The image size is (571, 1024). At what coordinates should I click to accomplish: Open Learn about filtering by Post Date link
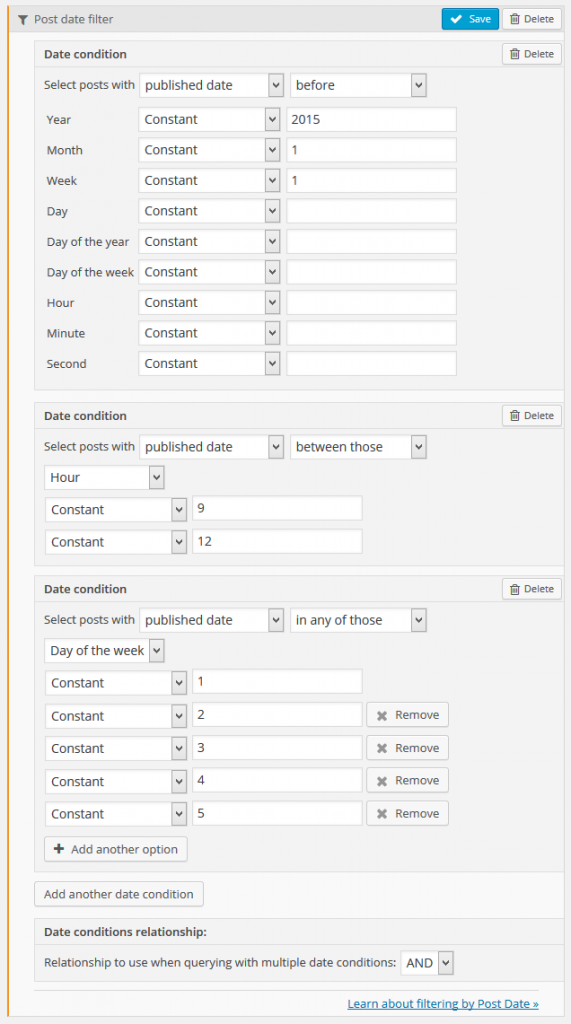point(443,1003)
